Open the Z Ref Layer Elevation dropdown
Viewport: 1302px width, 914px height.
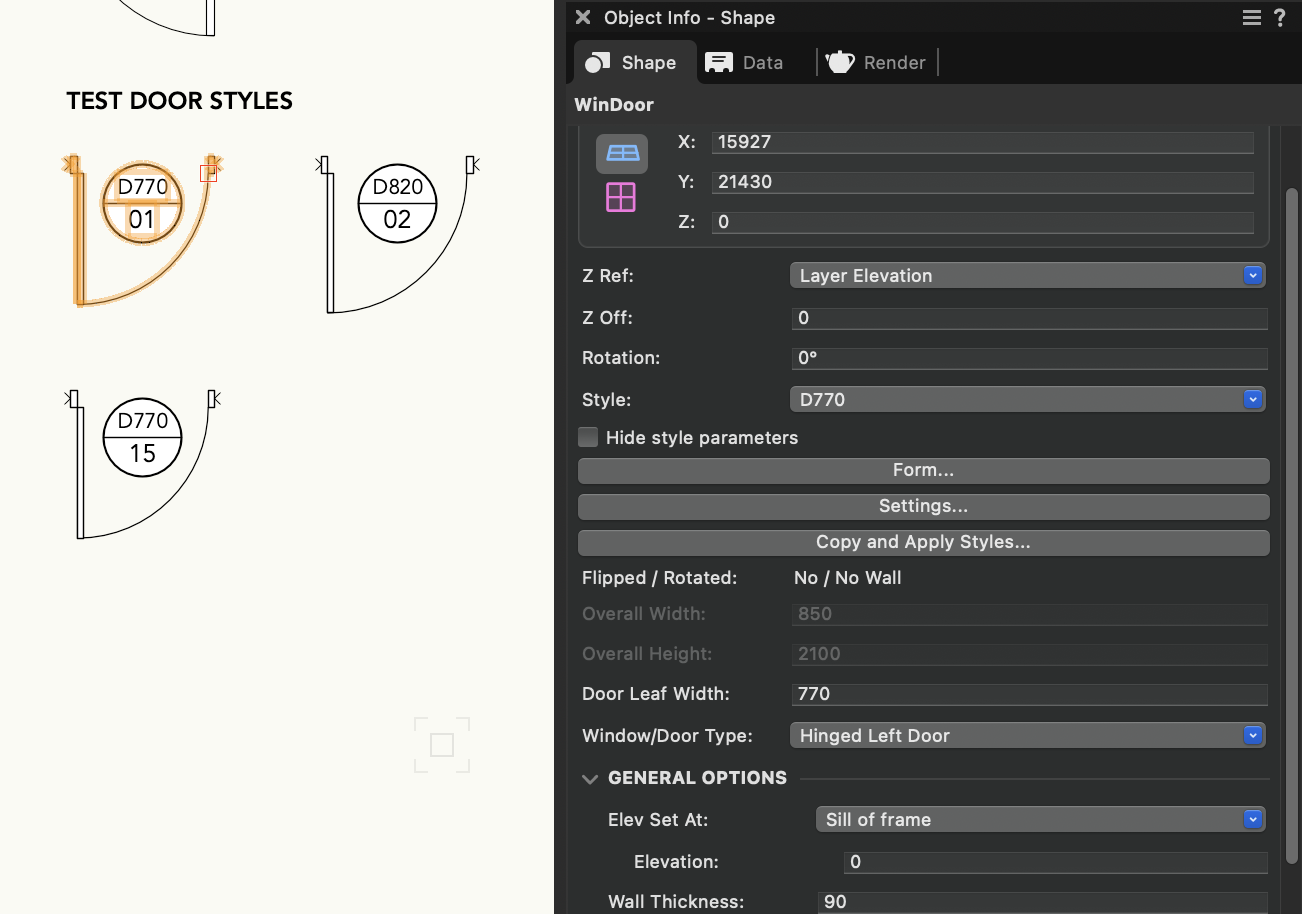1027,276
